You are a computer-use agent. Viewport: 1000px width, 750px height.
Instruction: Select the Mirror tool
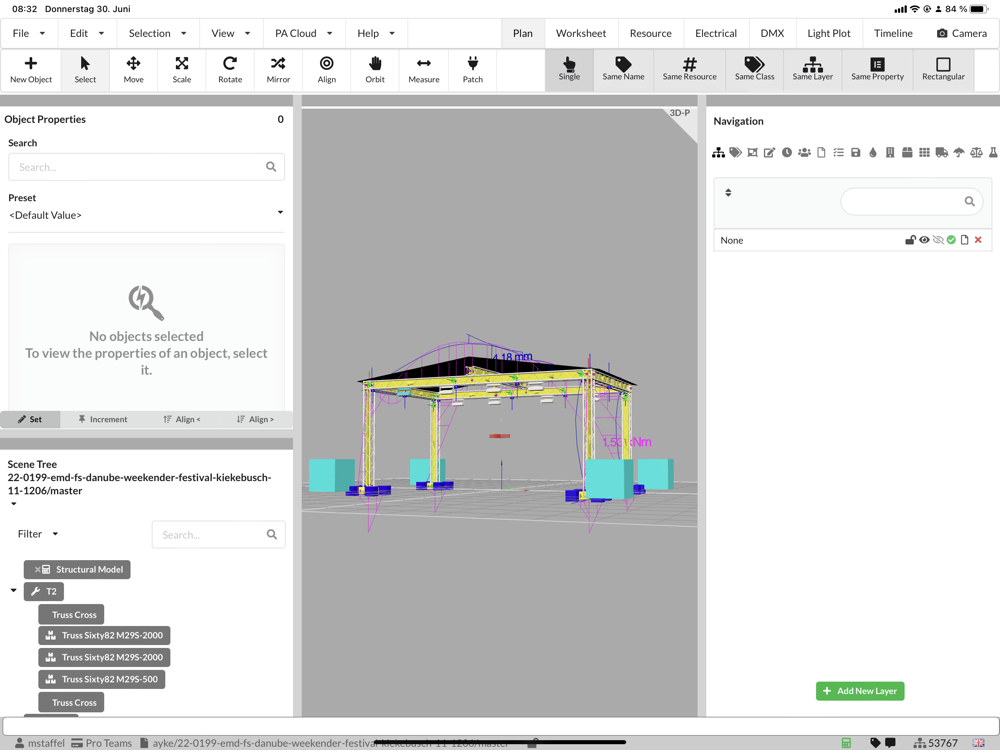click(x=278, y=71)
